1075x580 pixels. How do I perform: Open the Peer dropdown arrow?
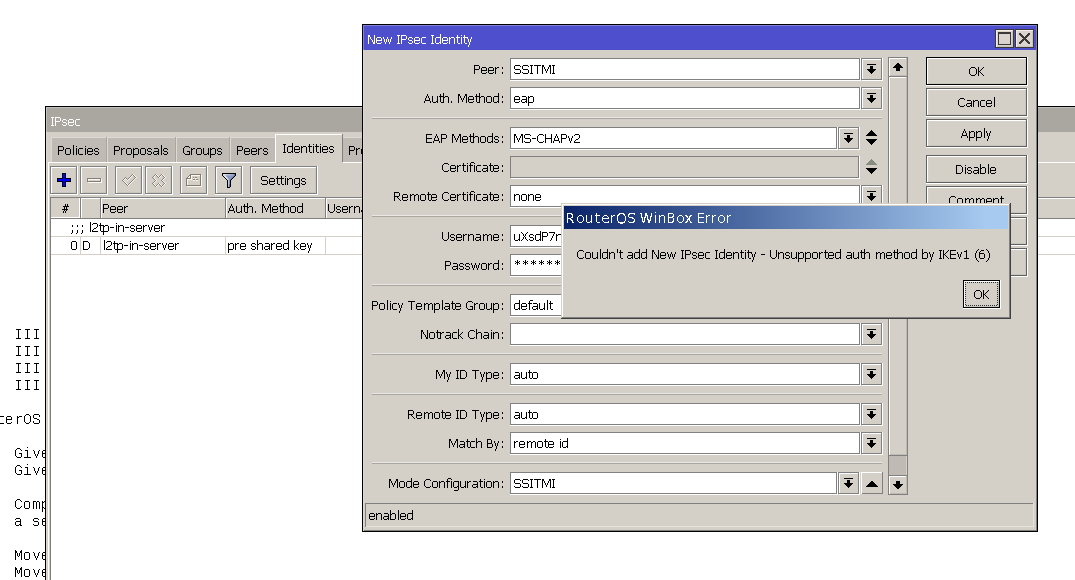[871, 69]
